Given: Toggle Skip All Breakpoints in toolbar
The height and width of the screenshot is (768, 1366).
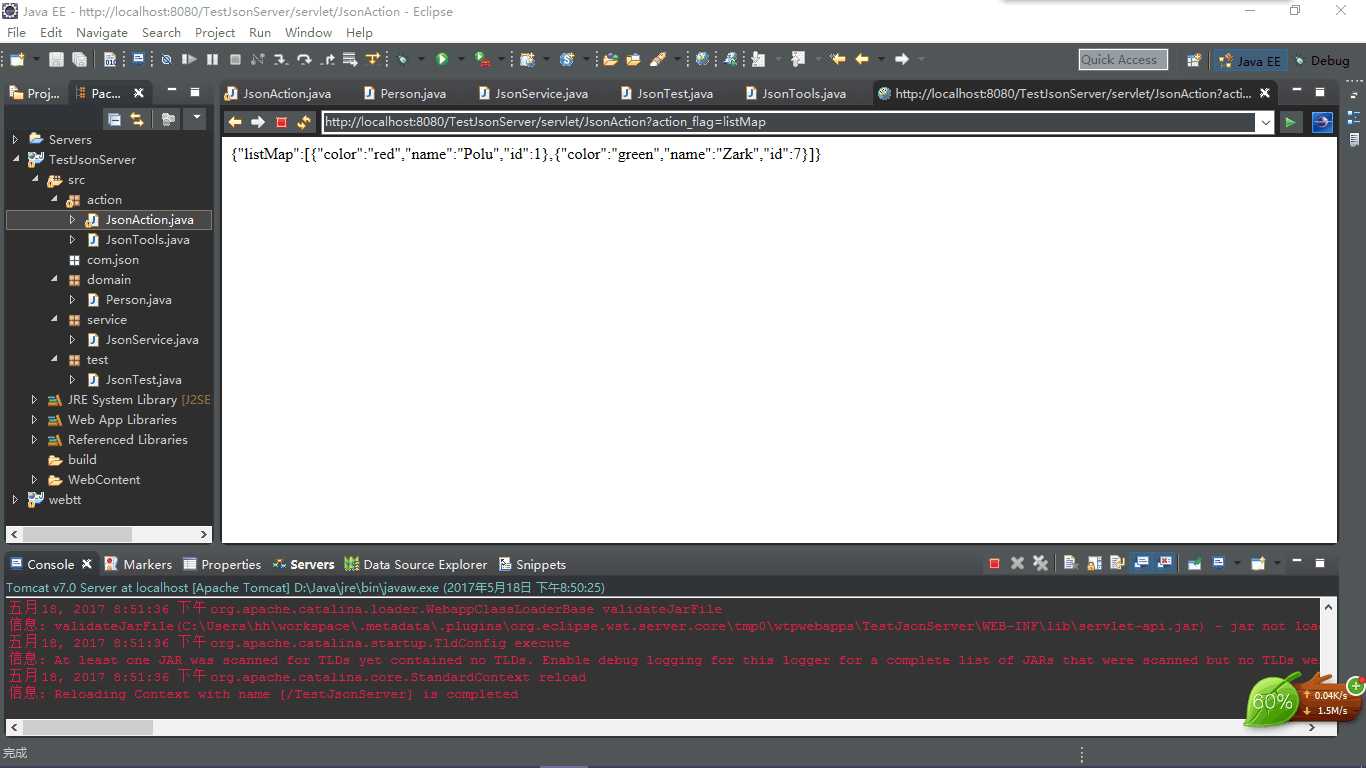Looking at the screenshot, I should click(x=166, y=60).
